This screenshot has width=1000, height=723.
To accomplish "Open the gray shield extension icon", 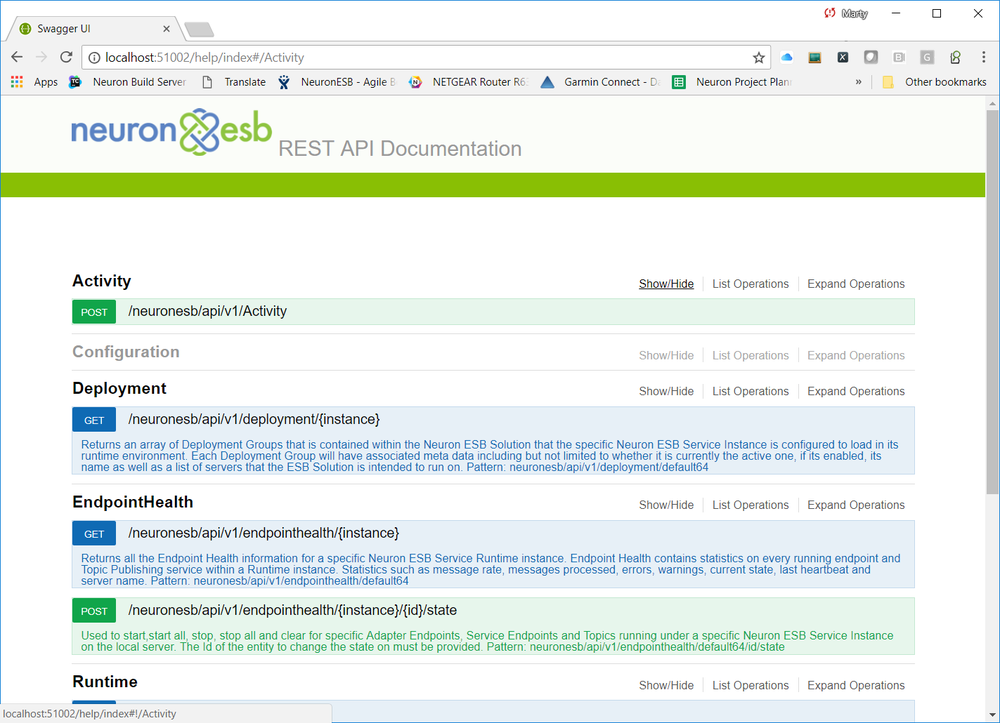I will click(871, 57).
